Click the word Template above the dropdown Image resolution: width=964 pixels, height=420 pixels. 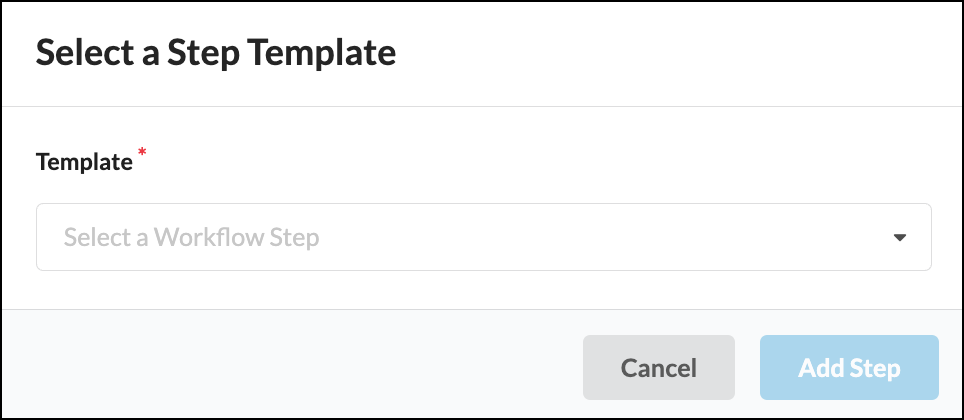(84, 161)
